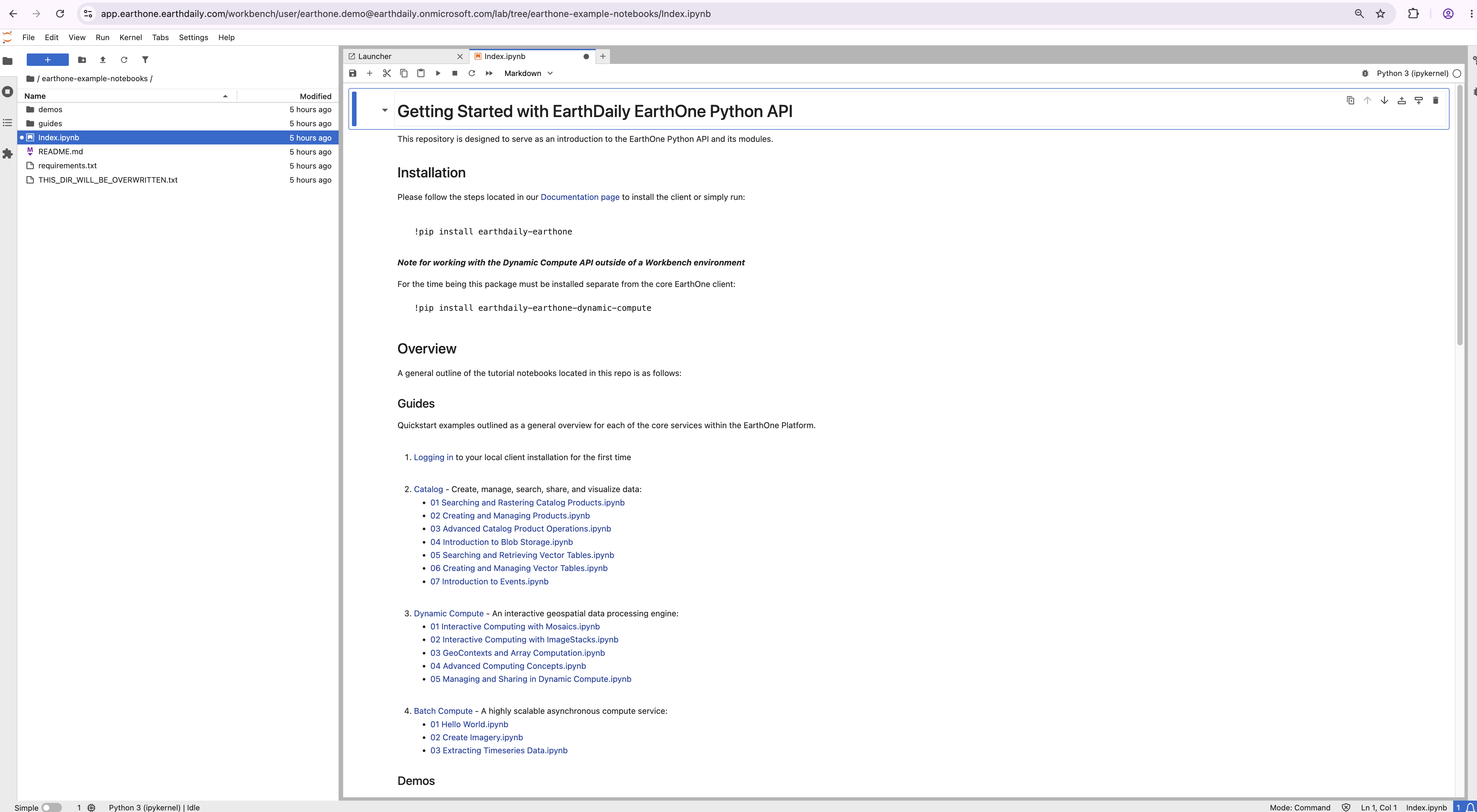Image resolution: width=1477 pixels, height=812 pixels.
Task: Sort files by Modified column header
Action: pos(288,96)
